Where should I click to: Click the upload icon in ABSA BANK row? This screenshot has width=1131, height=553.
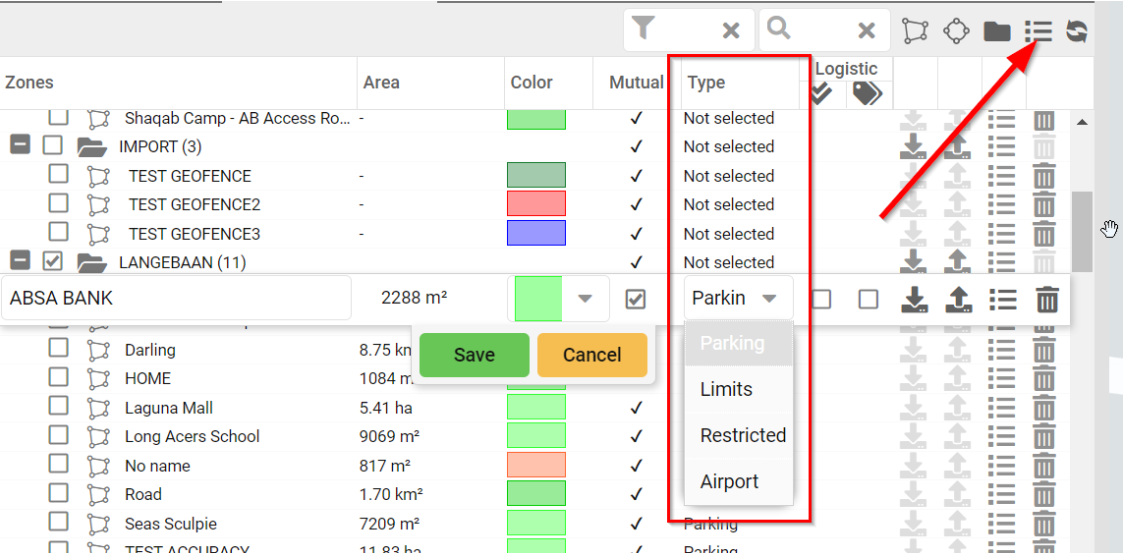[x=957, y=299]
